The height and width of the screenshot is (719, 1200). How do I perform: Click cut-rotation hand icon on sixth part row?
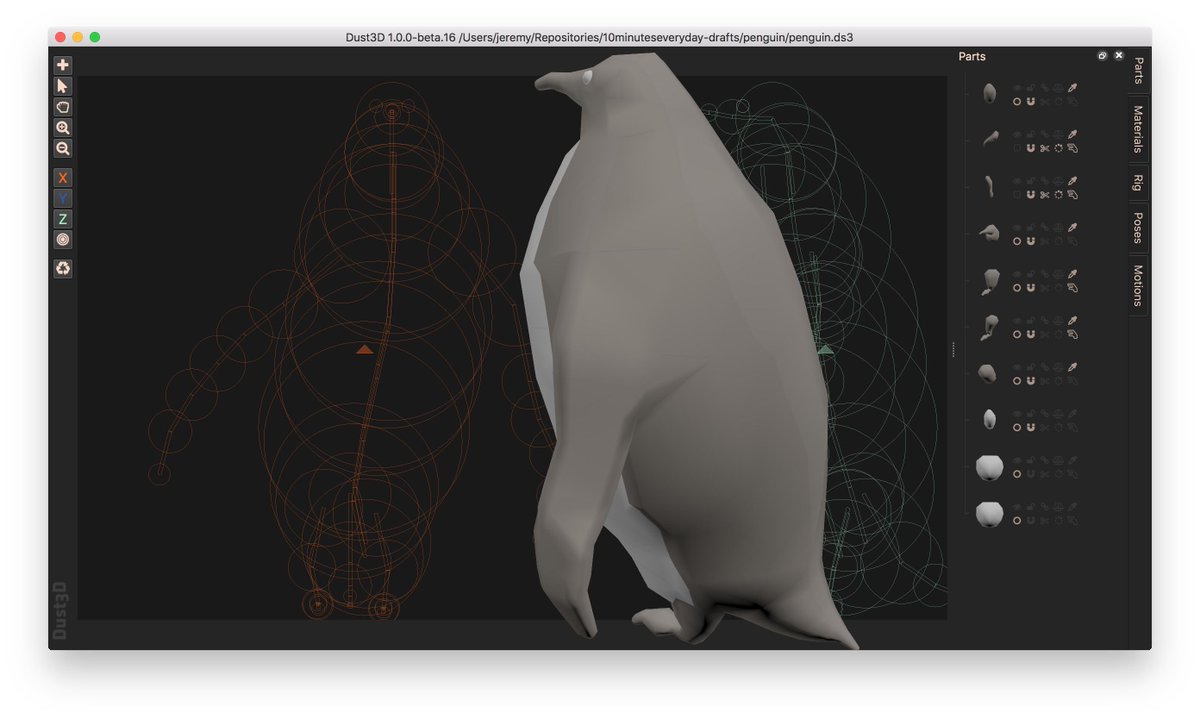(1072, 334)
